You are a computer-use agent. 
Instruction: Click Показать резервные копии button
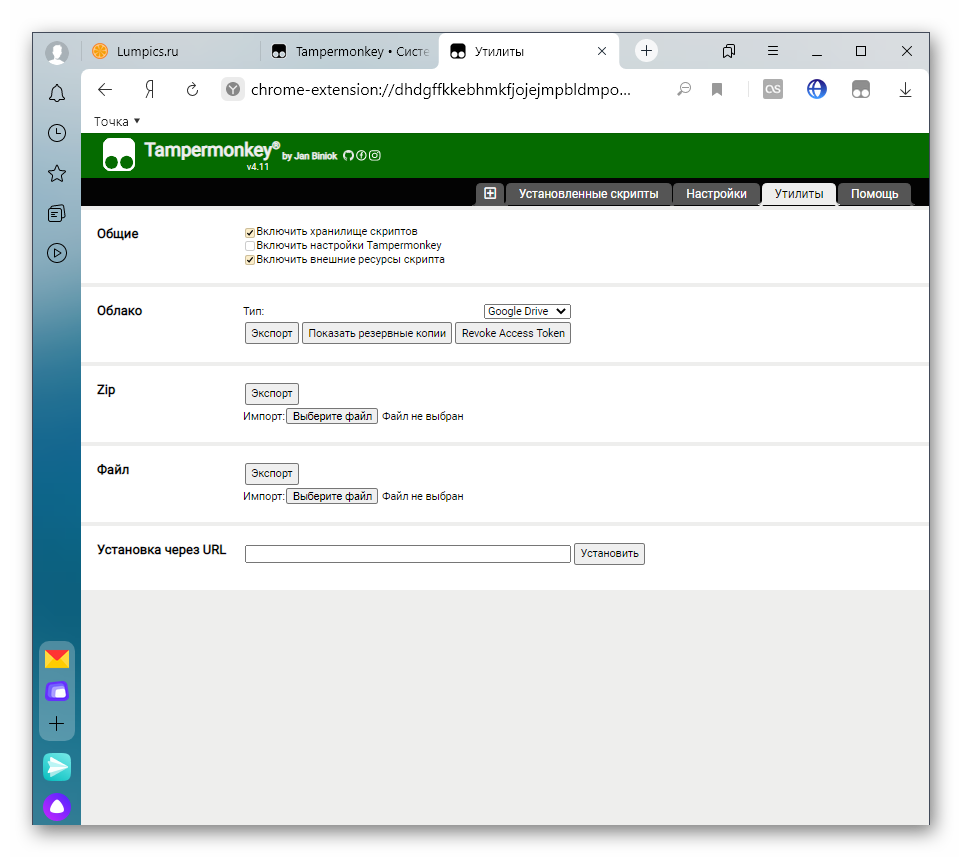click(378, 333)
